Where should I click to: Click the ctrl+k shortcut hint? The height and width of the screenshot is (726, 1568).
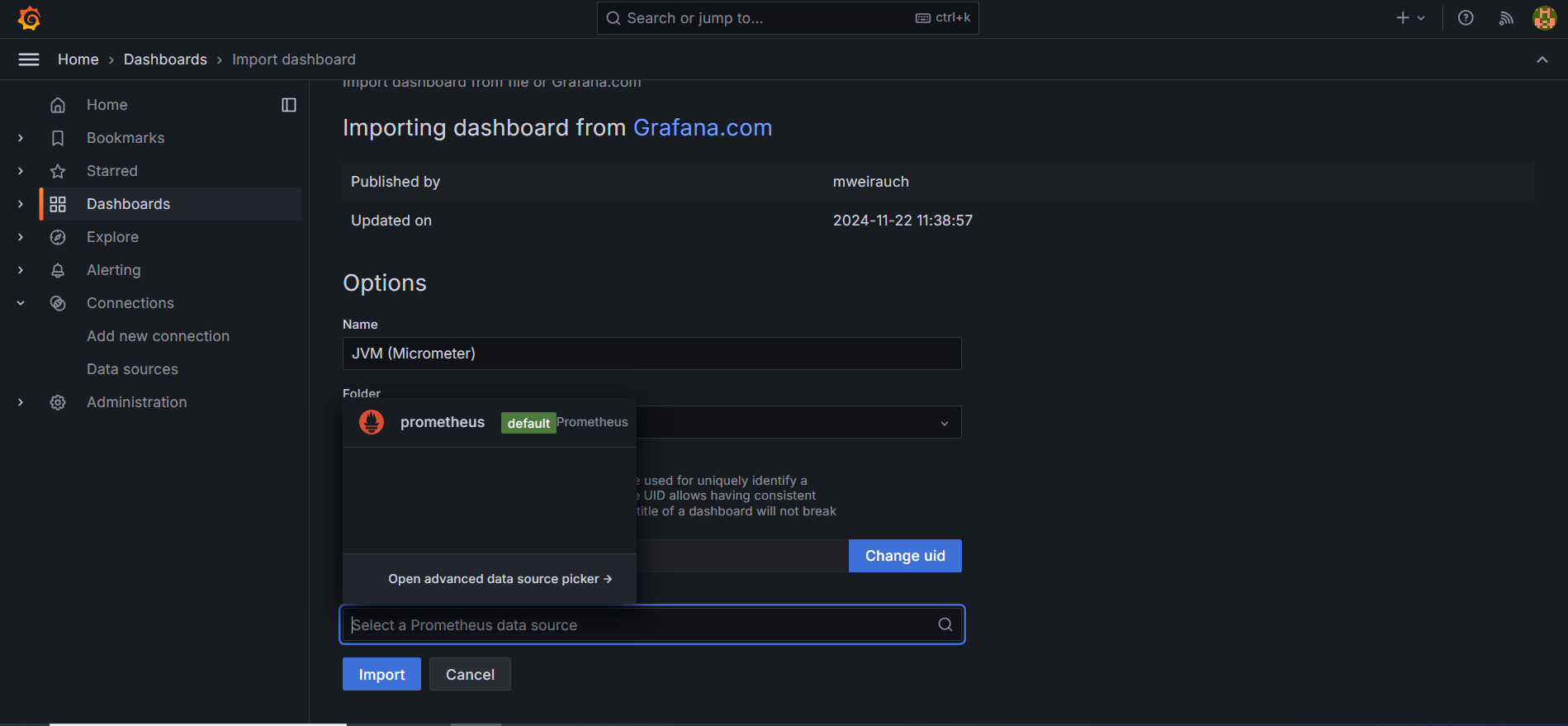(943, 17)
